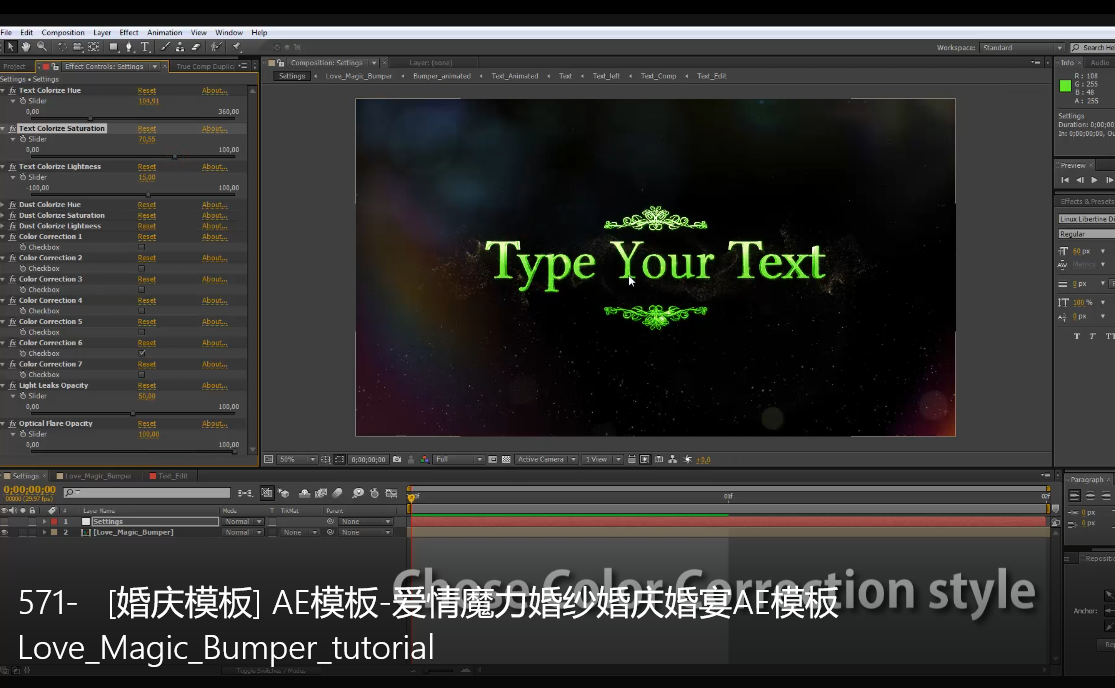Switch to Text_Edit timeline tab
Viewport: 1115px width, 688px height.
(173, 476)
